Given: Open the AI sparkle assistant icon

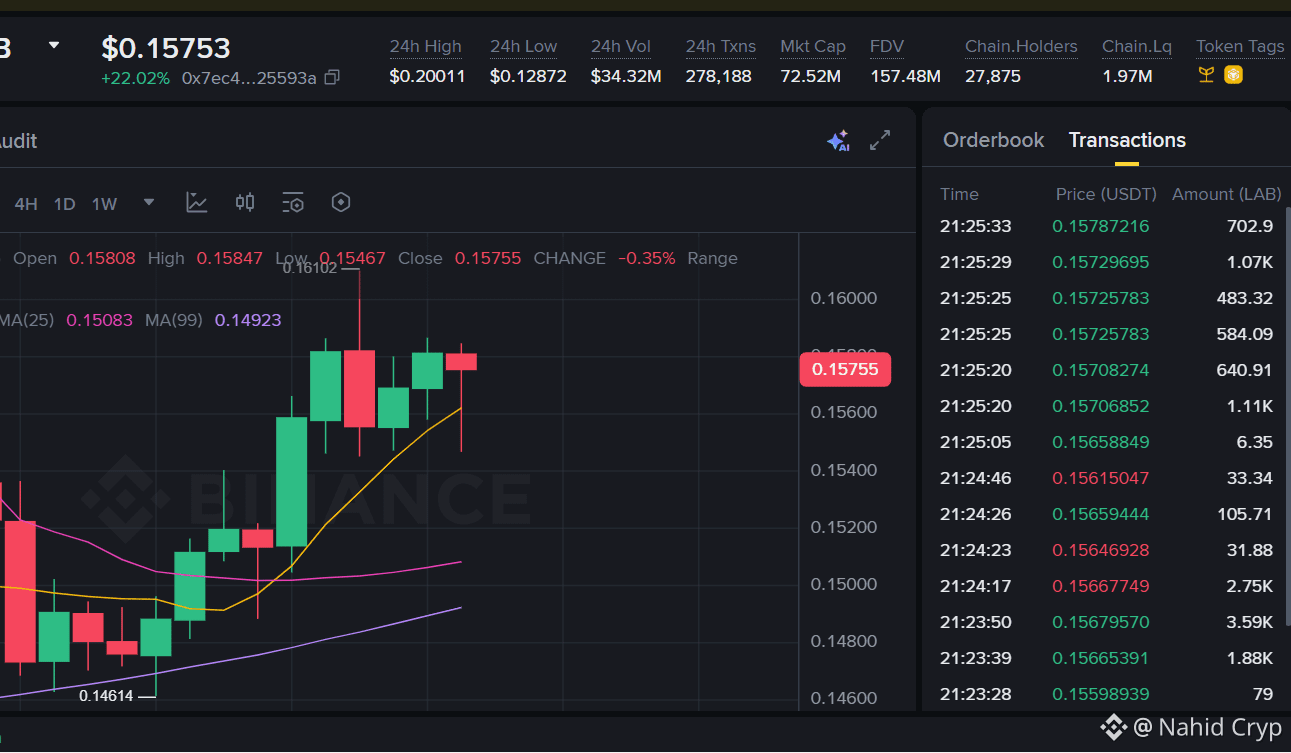Looking at the screenshot, I should click(838, 141).
